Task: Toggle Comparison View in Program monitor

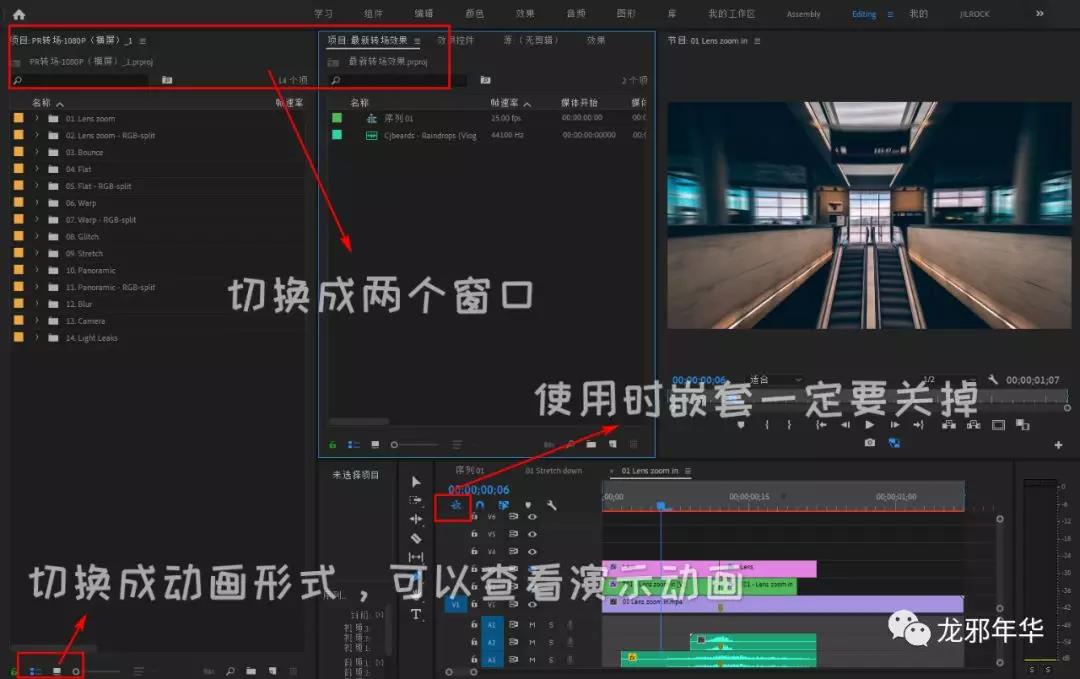Action: pos(1023,425)
